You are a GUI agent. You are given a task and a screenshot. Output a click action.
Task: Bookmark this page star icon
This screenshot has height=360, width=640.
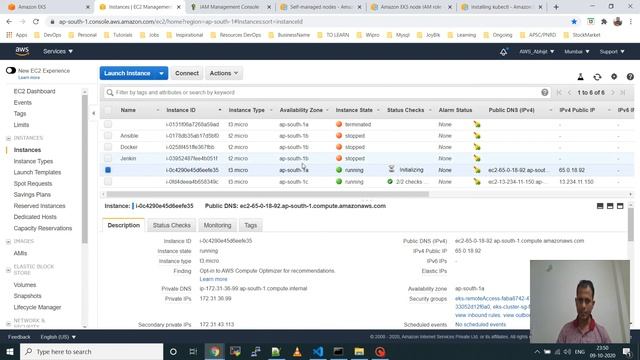(x=574, y=22)
